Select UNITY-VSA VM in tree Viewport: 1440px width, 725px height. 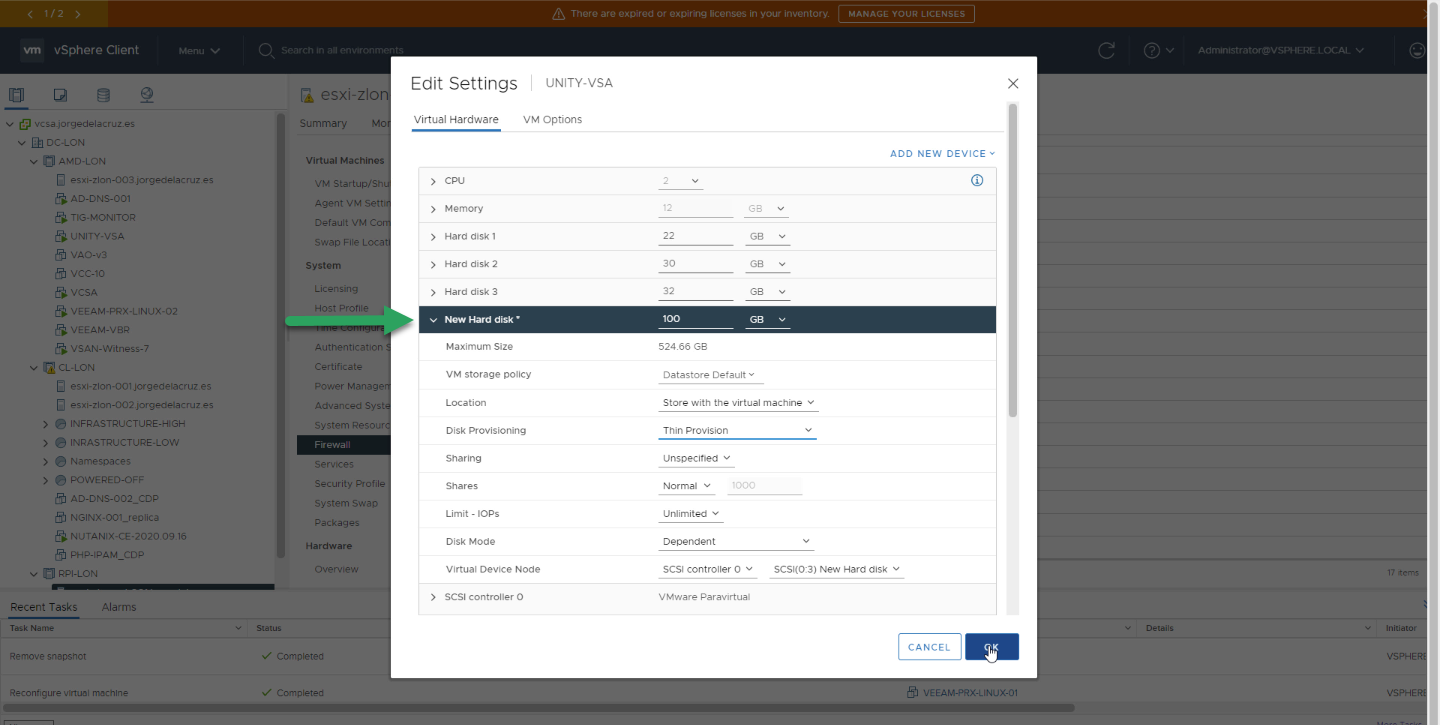pyautogui.click(x=97, y=236)
